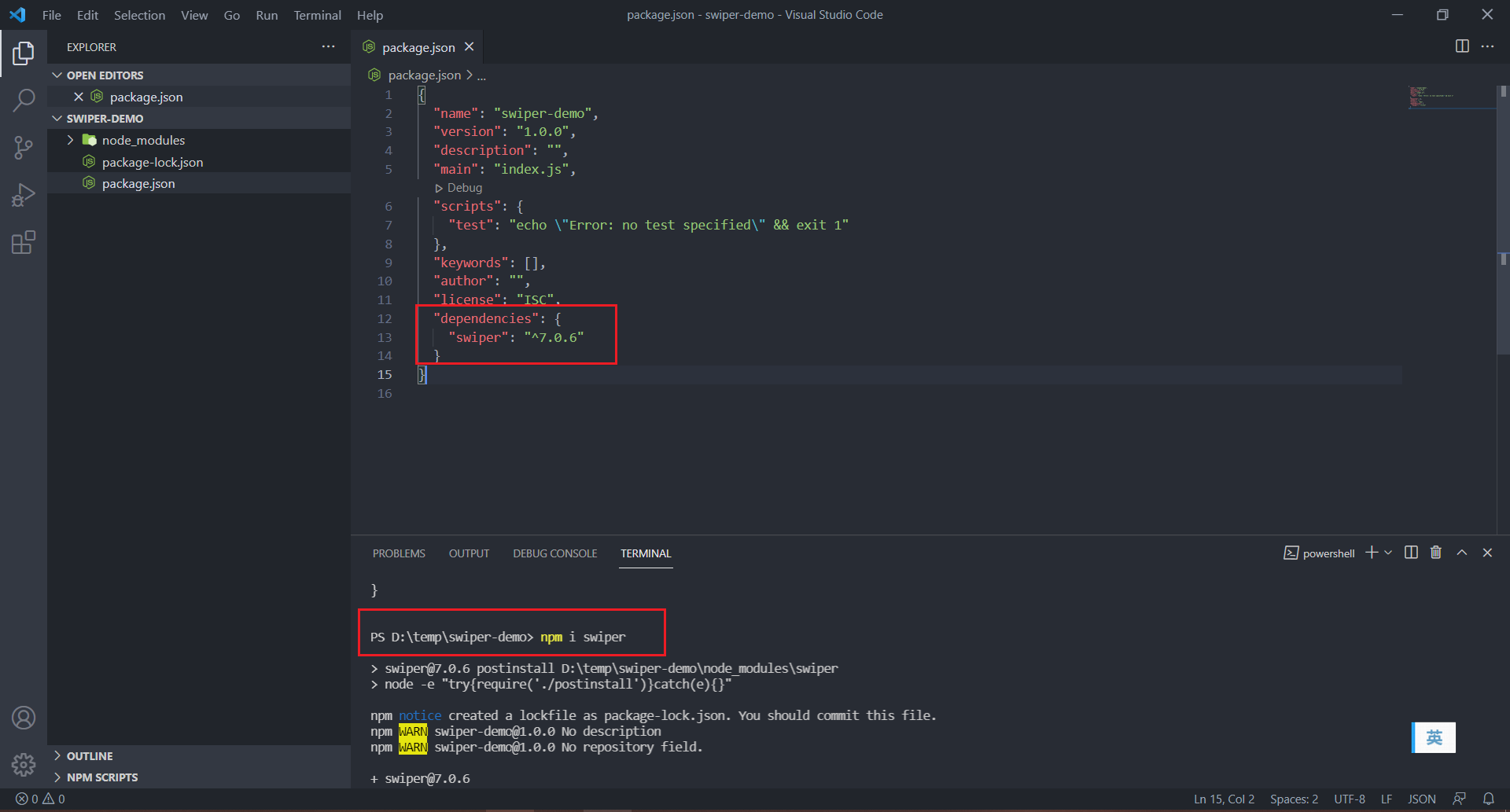The width and height of the screenshot is (1510, 812).
Task: Open the File menu
Action: [52, 15]
